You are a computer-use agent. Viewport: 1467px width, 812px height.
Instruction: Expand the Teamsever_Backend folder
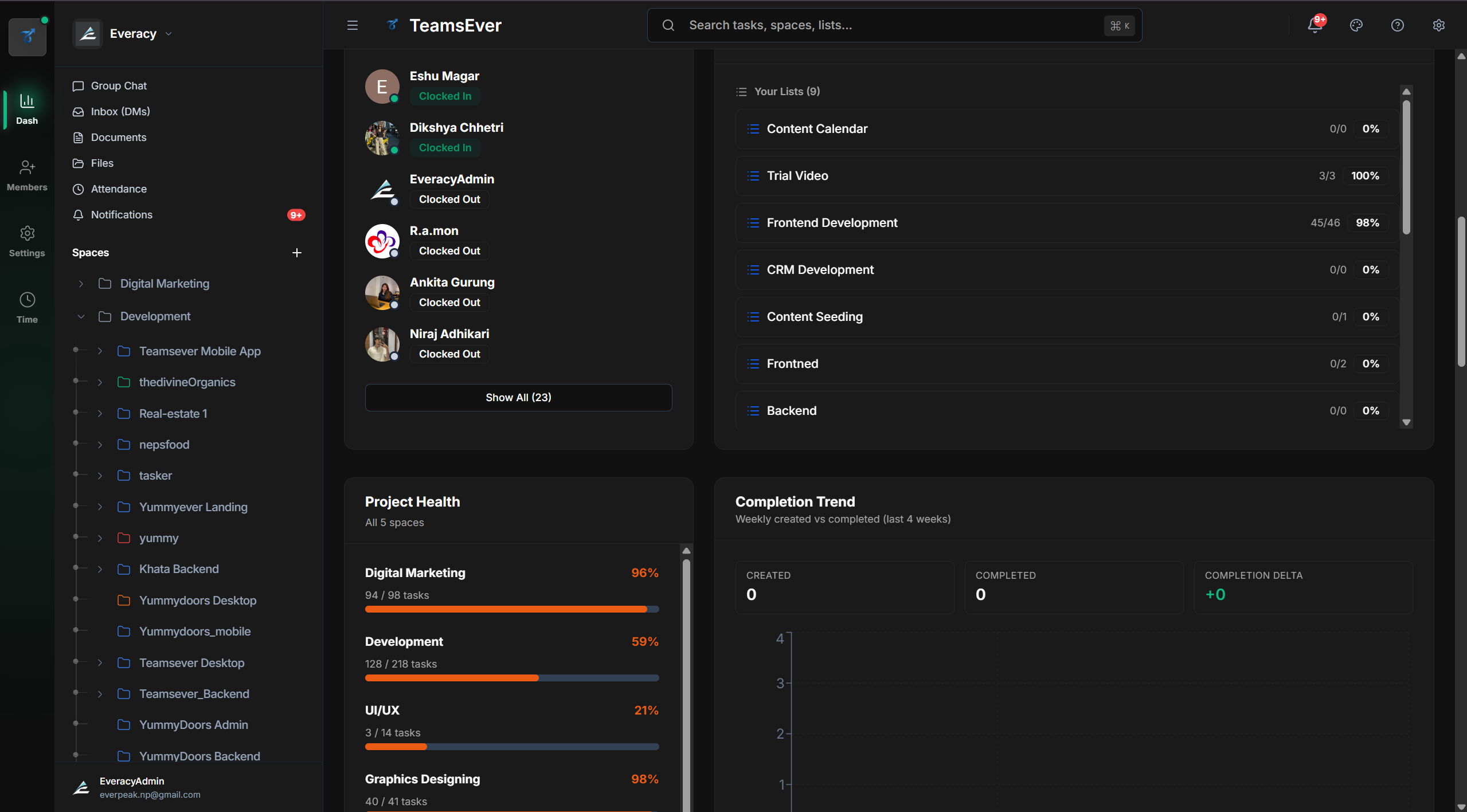100,694
